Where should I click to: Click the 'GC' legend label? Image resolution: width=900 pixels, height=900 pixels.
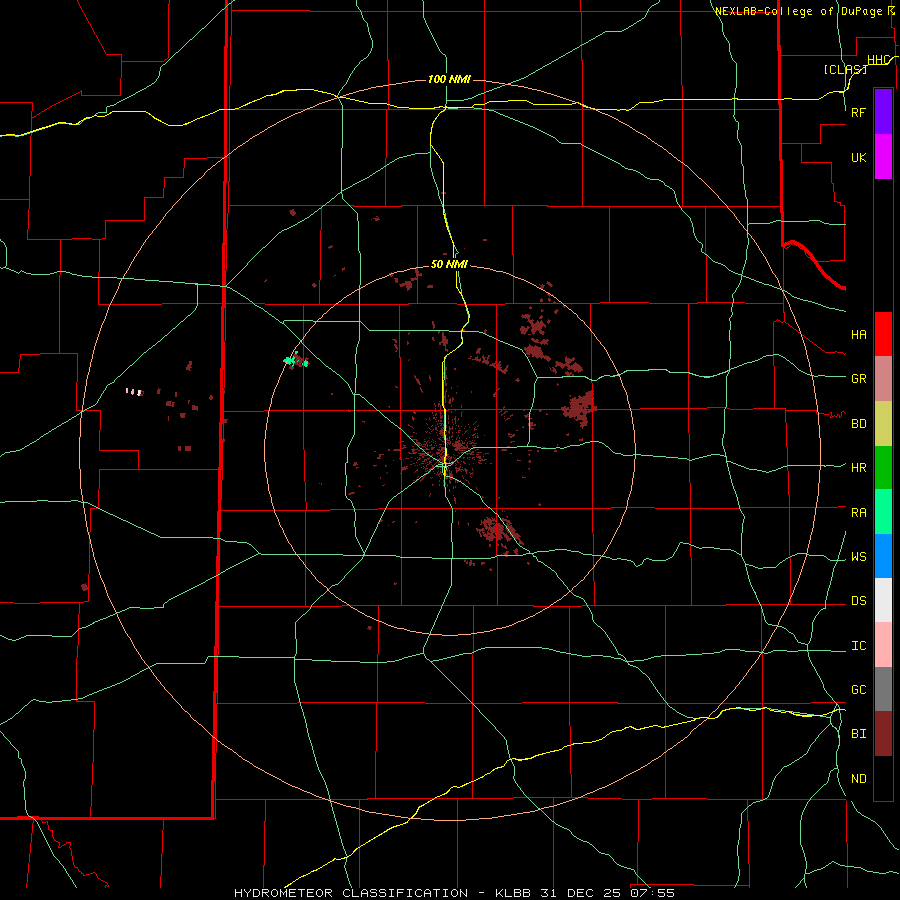point(859,690)
